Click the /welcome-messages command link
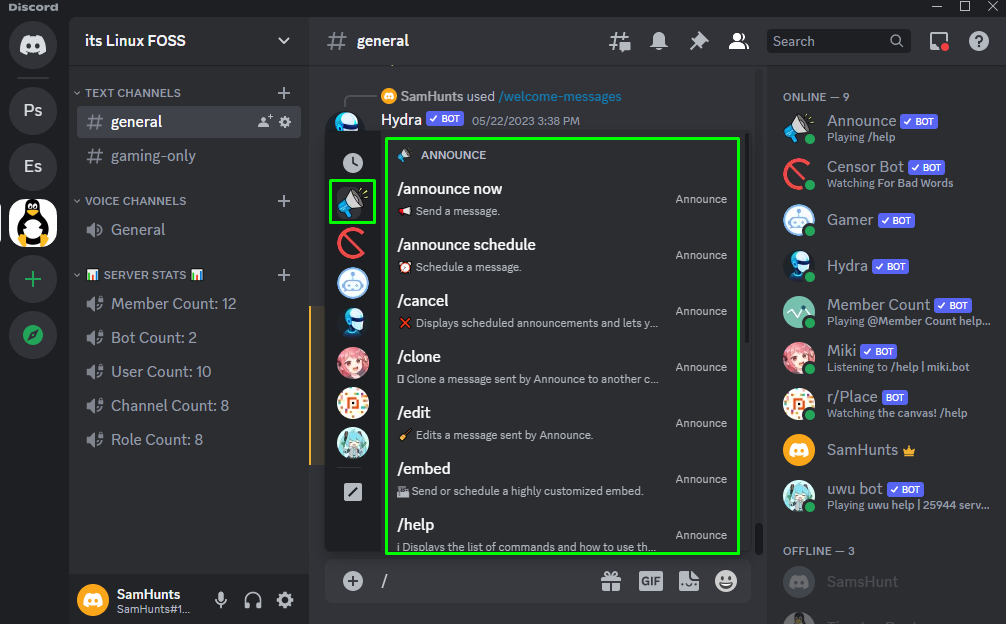This screenshot has height=624, width=1006. coord(559,96)
